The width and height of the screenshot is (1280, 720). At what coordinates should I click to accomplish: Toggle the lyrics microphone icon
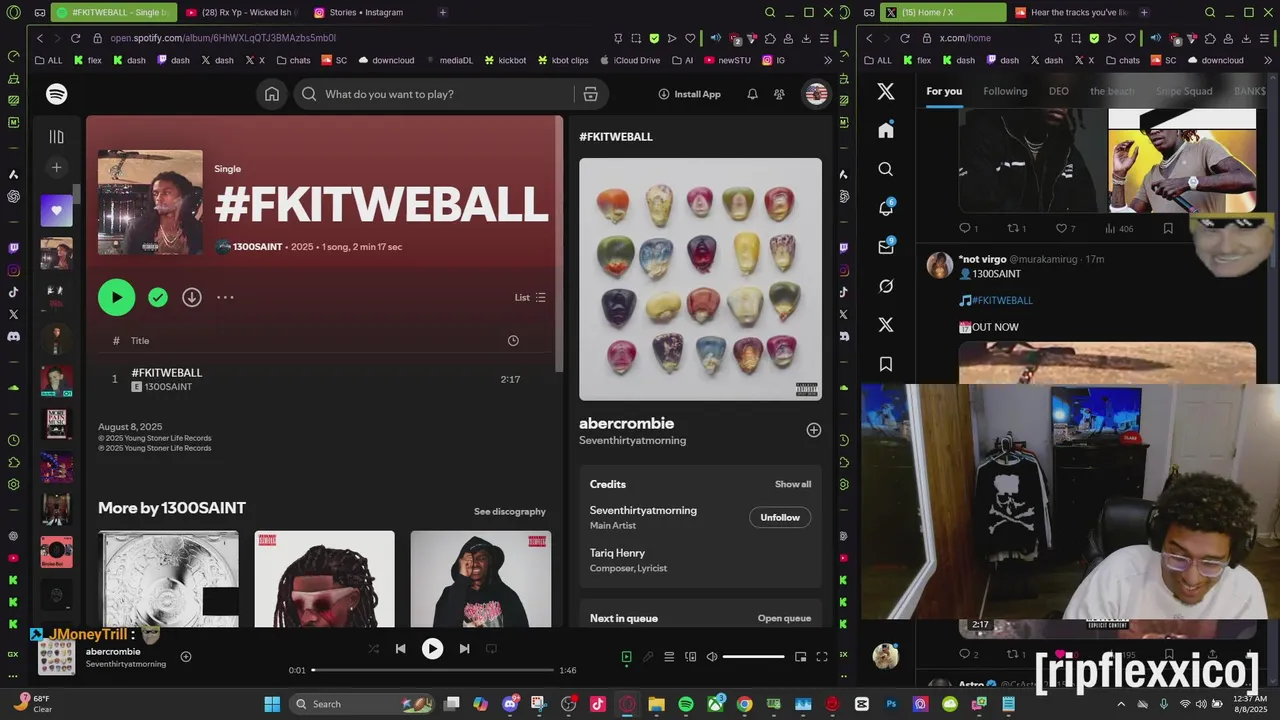pos(648,657)
